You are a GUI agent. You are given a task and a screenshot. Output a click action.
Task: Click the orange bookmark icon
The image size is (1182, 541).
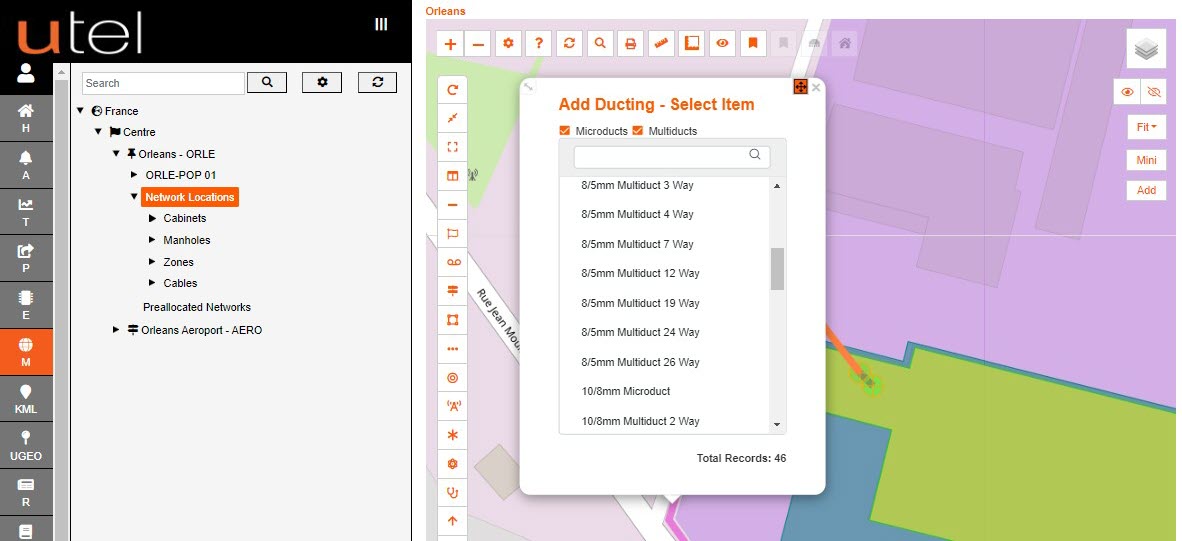[x=752, y=44]
